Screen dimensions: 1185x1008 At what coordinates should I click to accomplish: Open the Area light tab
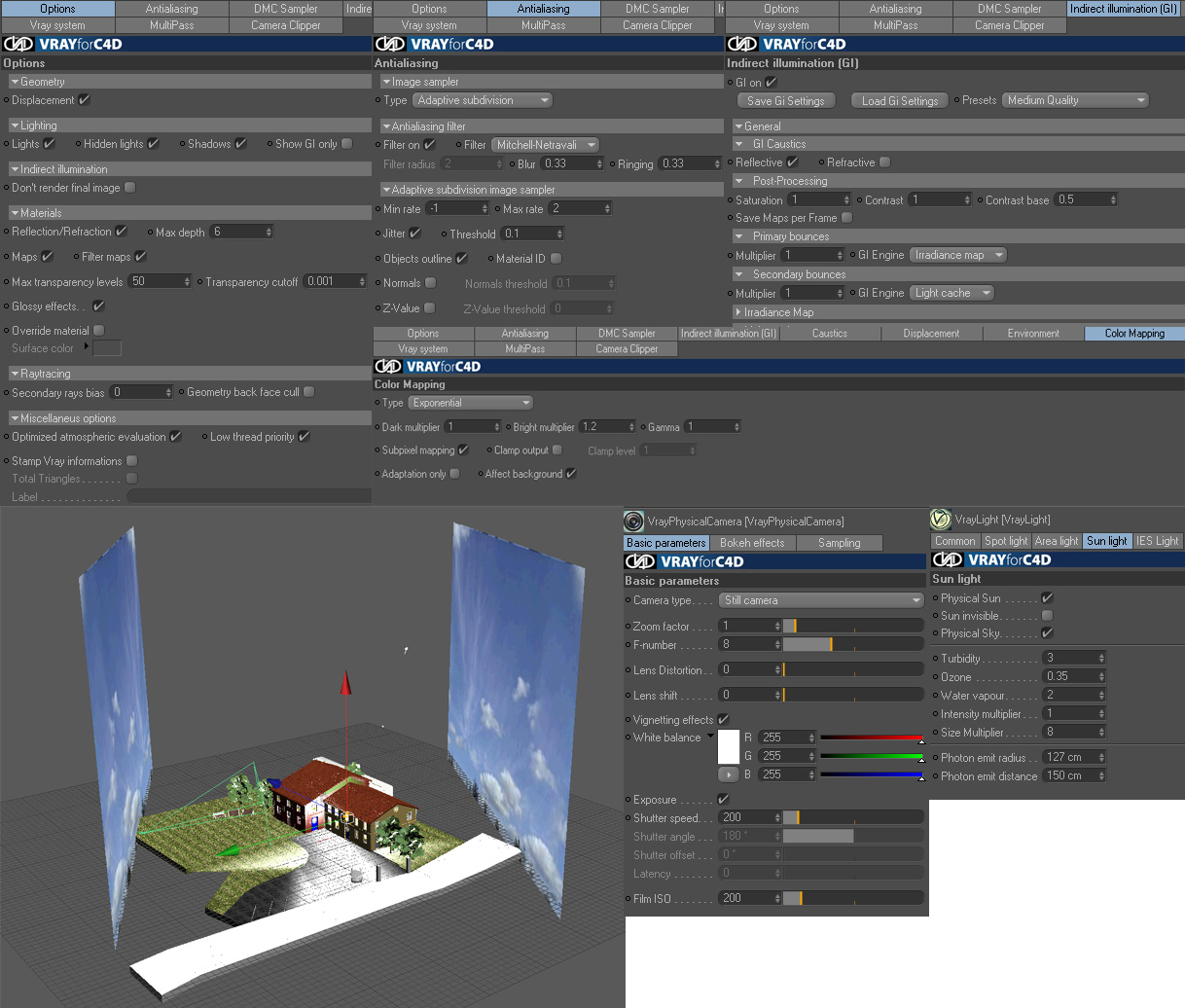click(1056, 541)
